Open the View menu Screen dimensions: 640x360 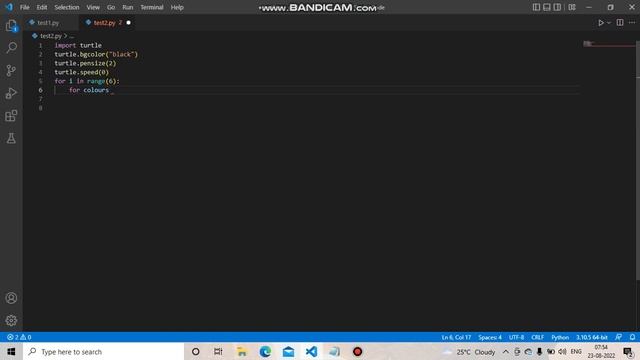(x=93, y=7)
